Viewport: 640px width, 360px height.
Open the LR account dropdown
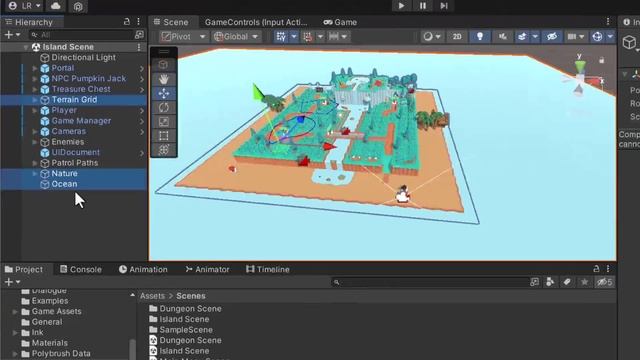pos(24,6)
